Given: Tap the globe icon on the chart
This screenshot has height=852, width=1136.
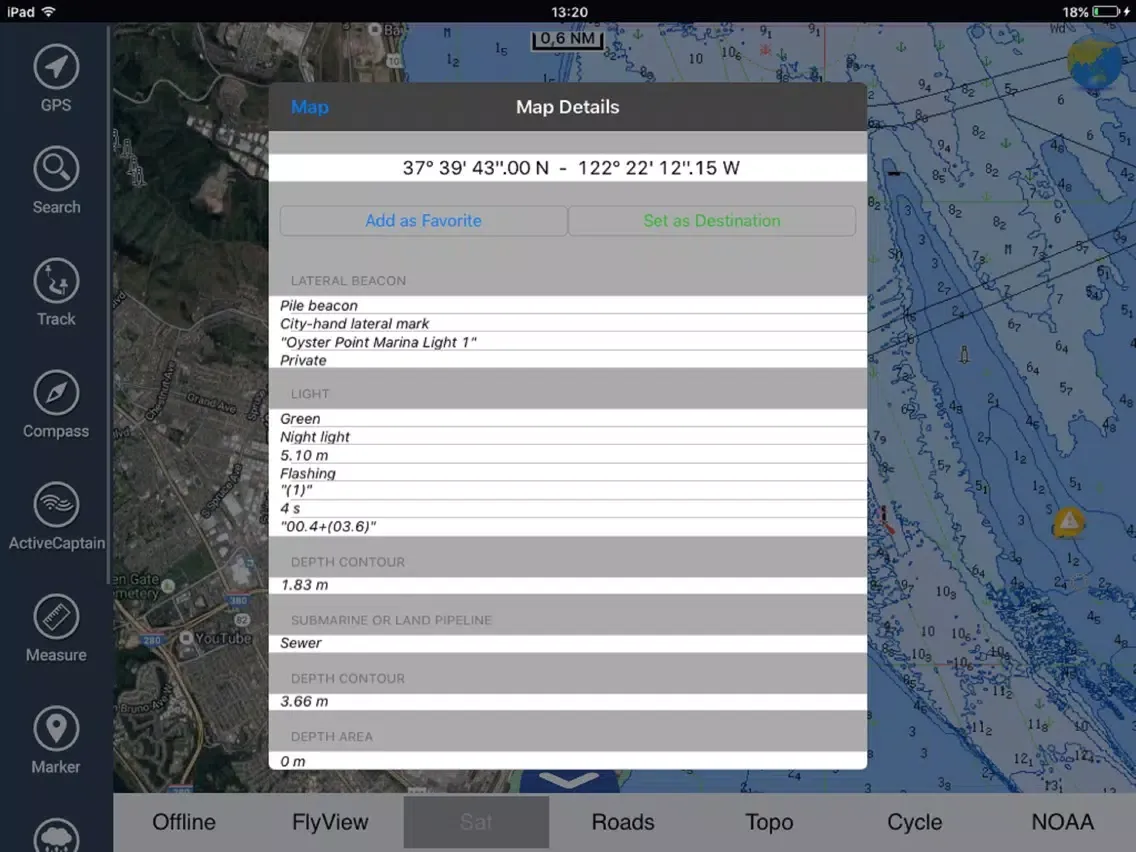Looking at the screenshot, I should (x=1094, y=63).
